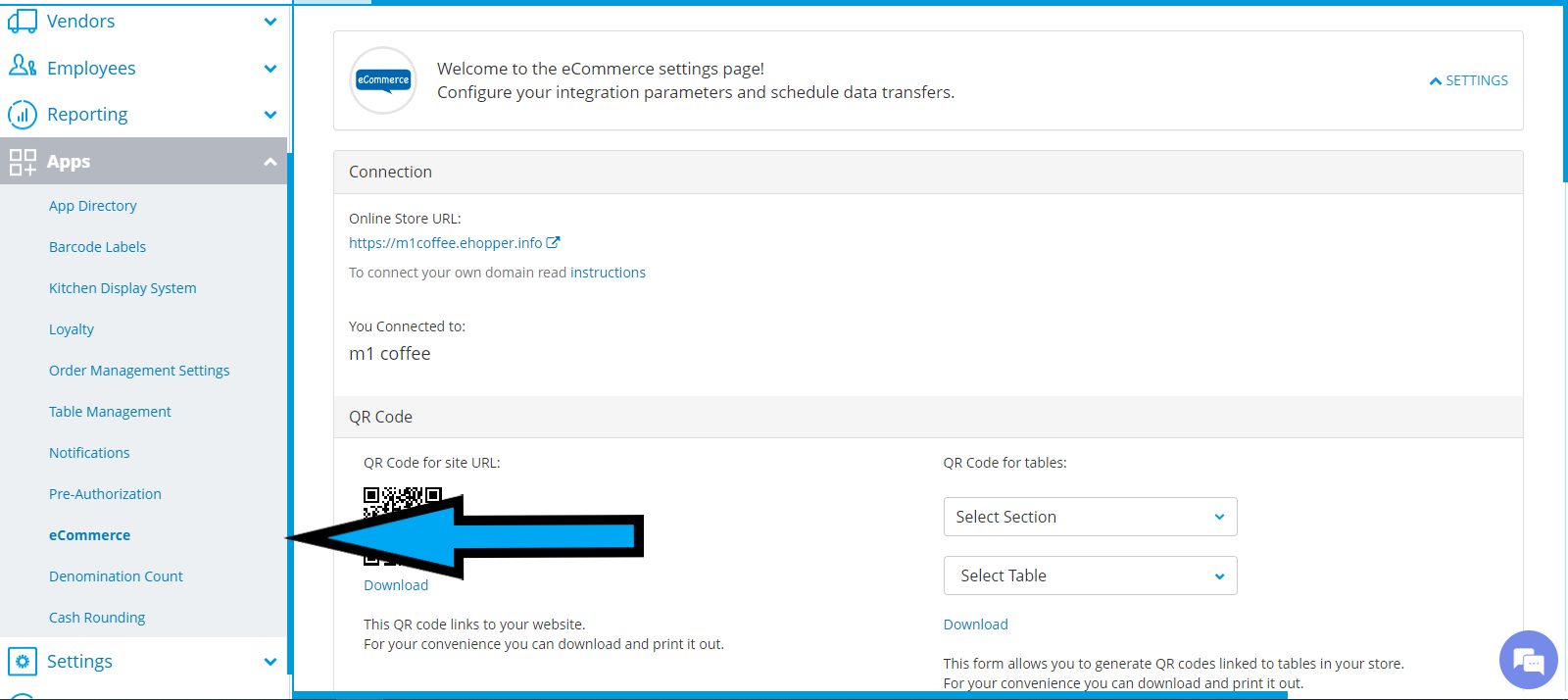Open App Directory in sidebar

pos(93,206)
